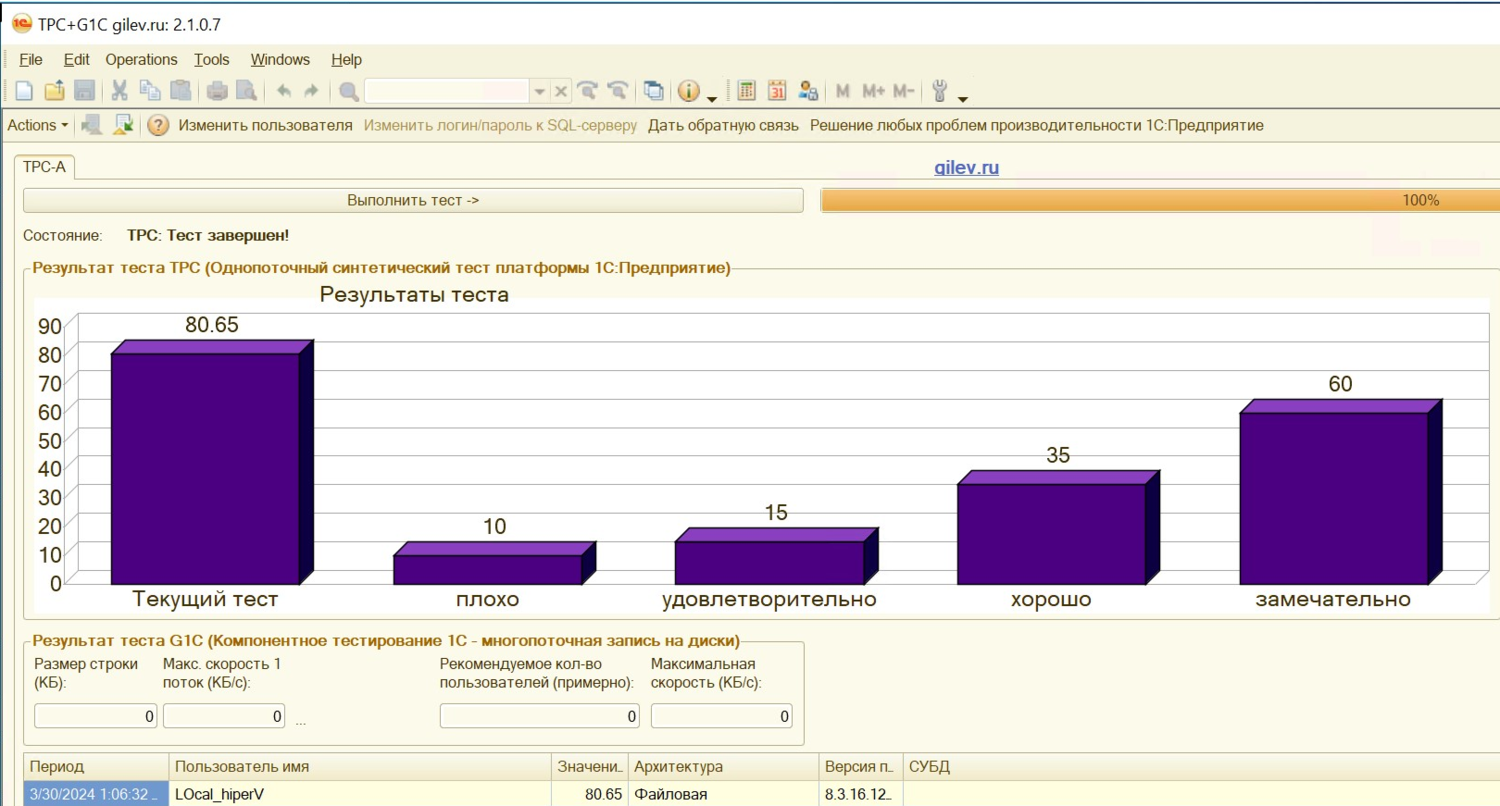The height and width of the screenshot is (806, 1500).
Task: Click the user with lock icon
Action: click(809, 91)
